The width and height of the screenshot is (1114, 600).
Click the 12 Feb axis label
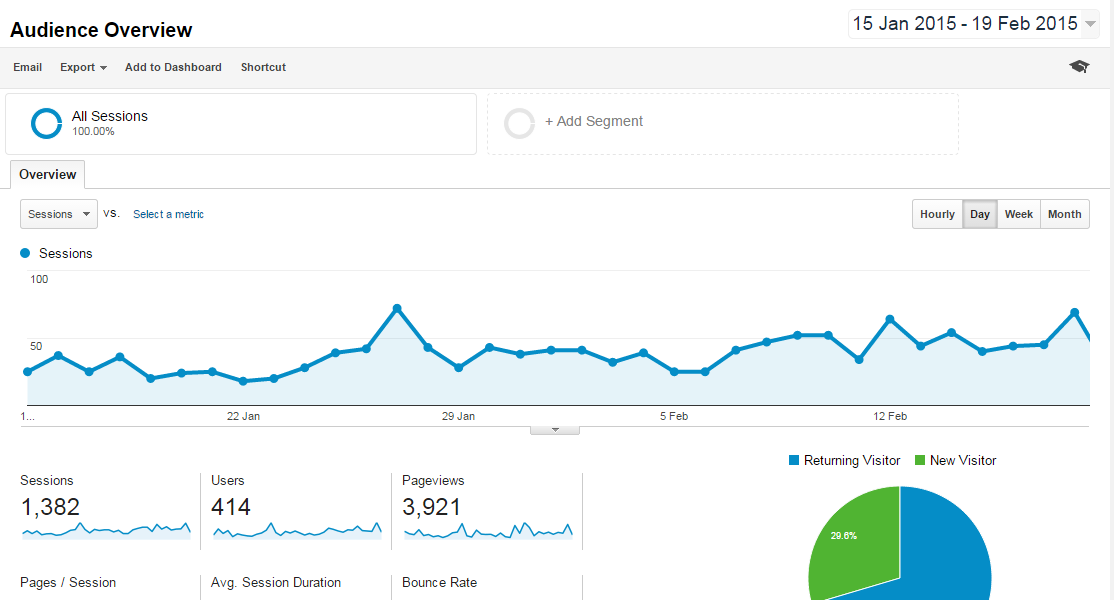click(890, 416)
